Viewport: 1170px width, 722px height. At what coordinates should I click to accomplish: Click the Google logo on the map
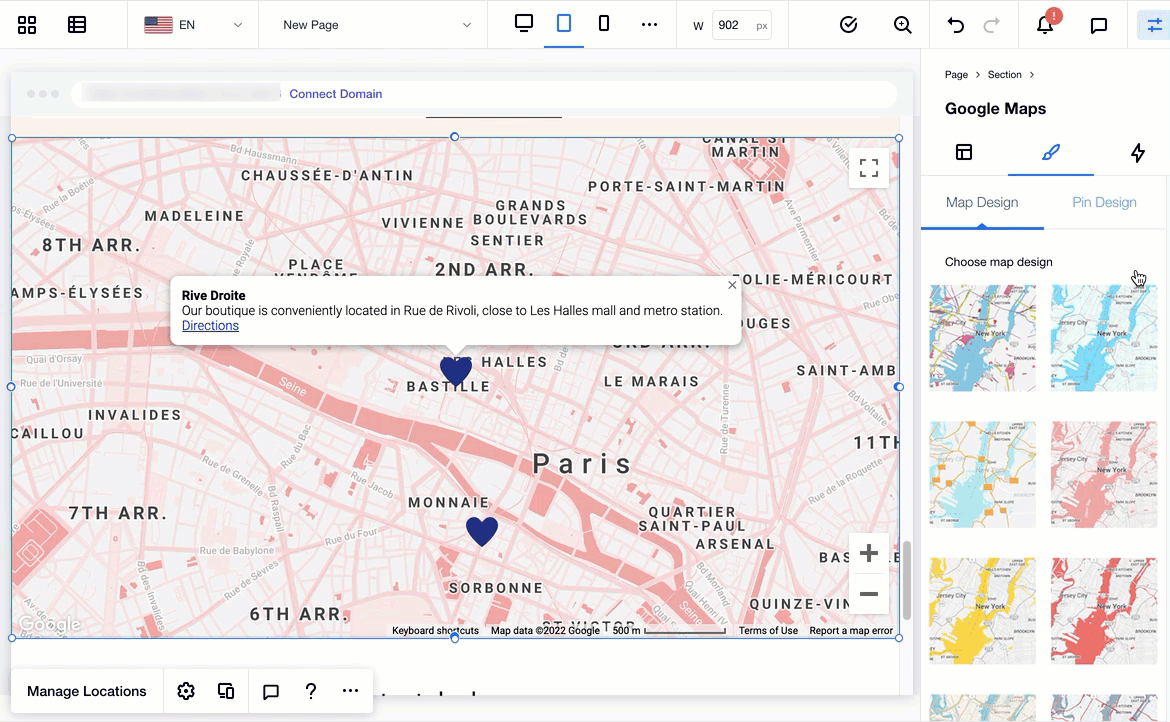(49, 624)
